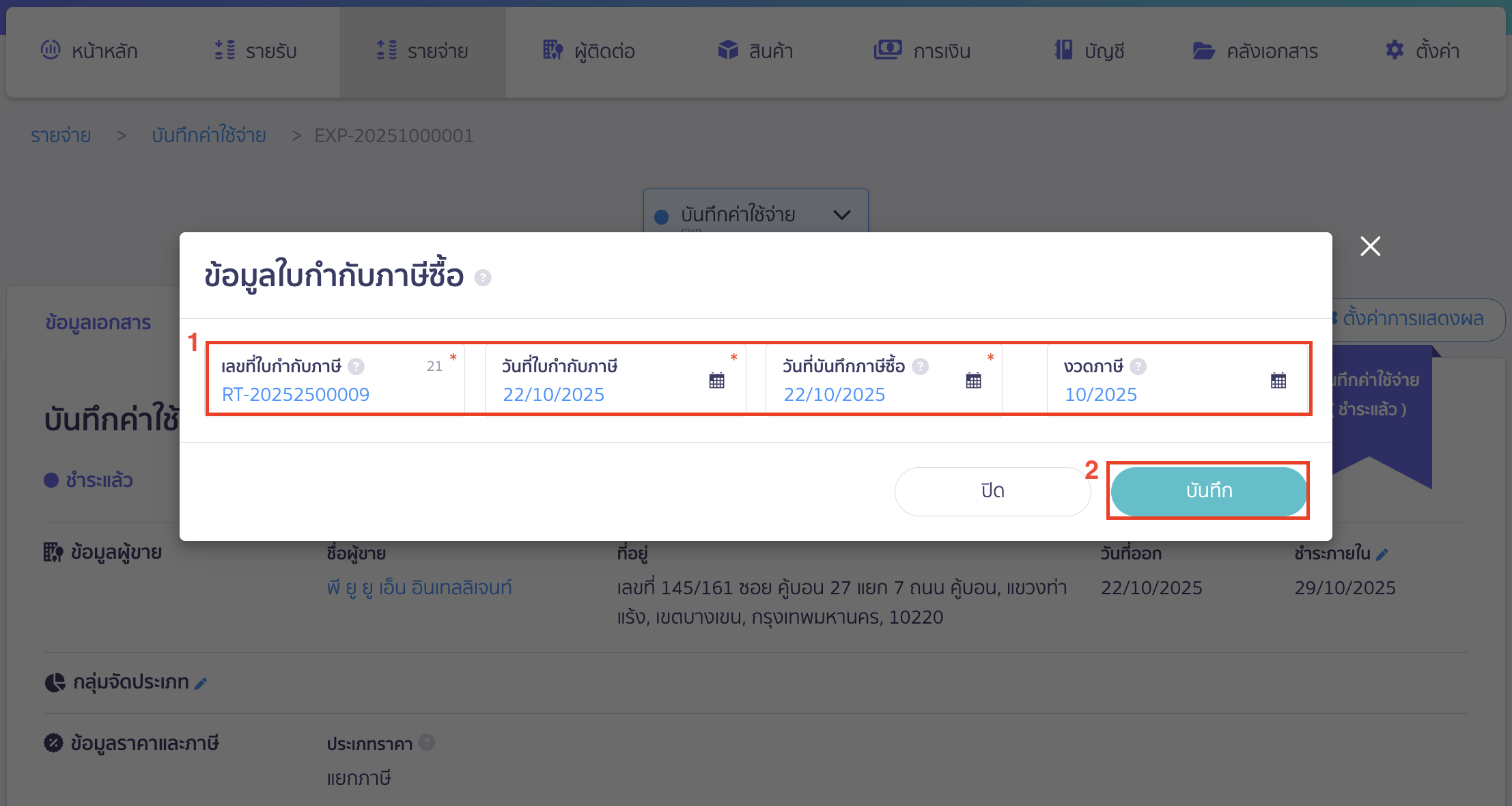Click the คลังเอกสาร folder icon
1512x806 pixels.
click(x=1205, y=50)
